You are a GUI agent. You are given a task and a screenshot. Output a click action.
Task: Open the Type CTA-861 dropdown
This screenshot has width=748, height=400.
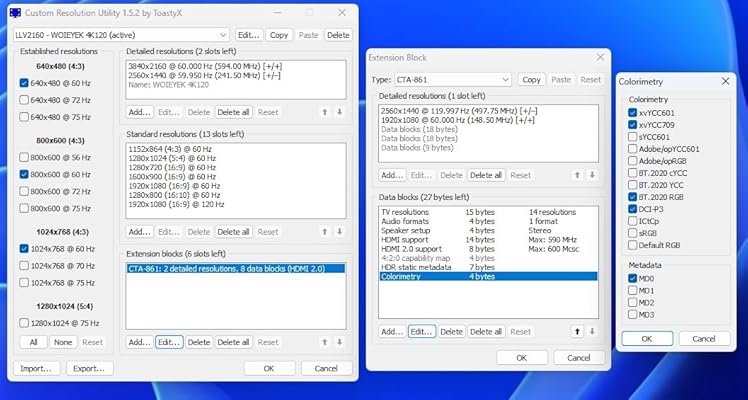(453, 80)
